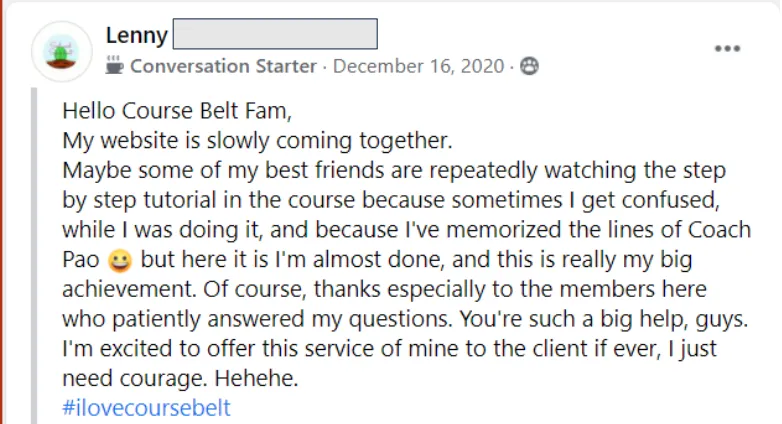
Task: Click the grey vertical quote bar
Action: pyautogui.click(x=34, y=255)
